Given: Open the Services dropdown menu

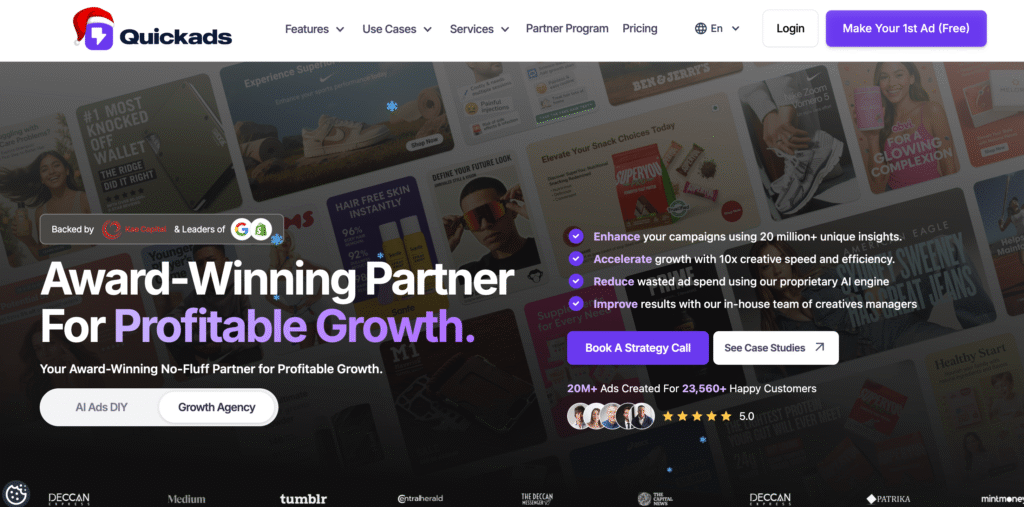Looking at the screenshot, I should (x=479, y=29).
